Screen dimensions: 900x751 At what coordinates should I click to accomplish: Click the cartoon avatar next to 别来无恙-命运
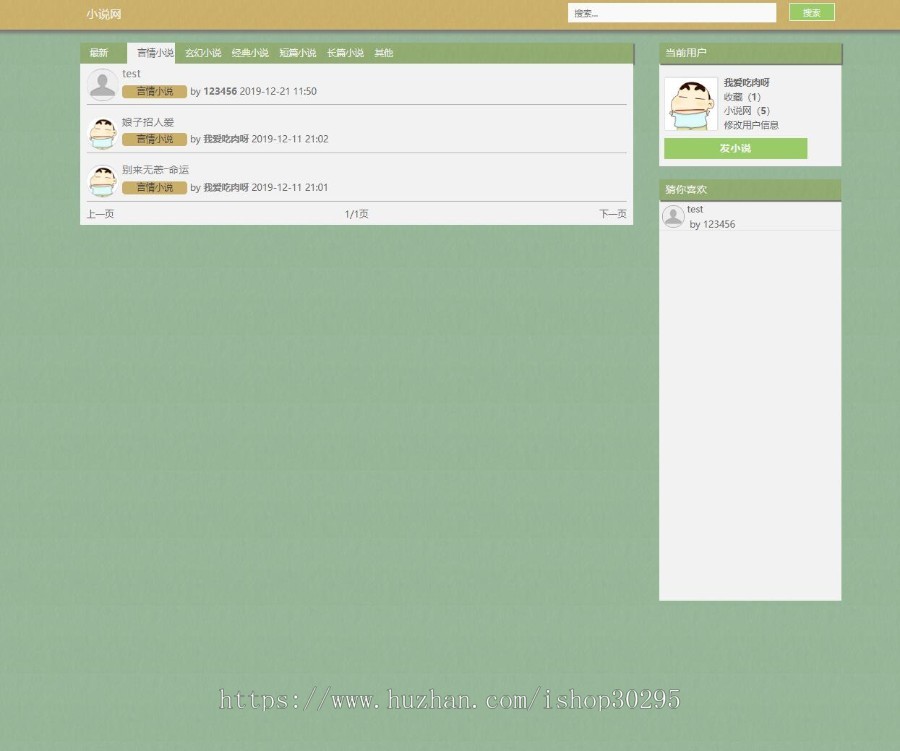(x=103, y=181)
